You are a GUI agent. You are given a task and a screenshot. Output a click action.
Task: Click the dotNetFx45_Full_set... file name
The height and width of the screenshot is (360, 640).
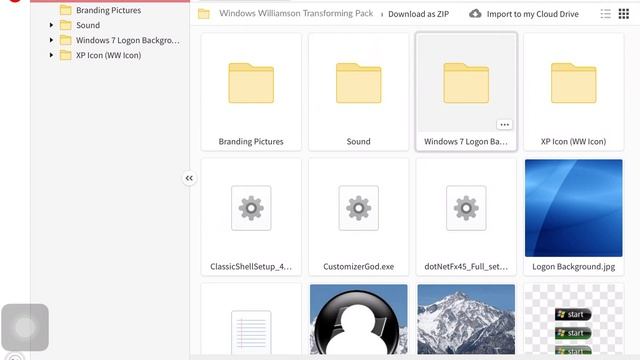click(466, 267)
